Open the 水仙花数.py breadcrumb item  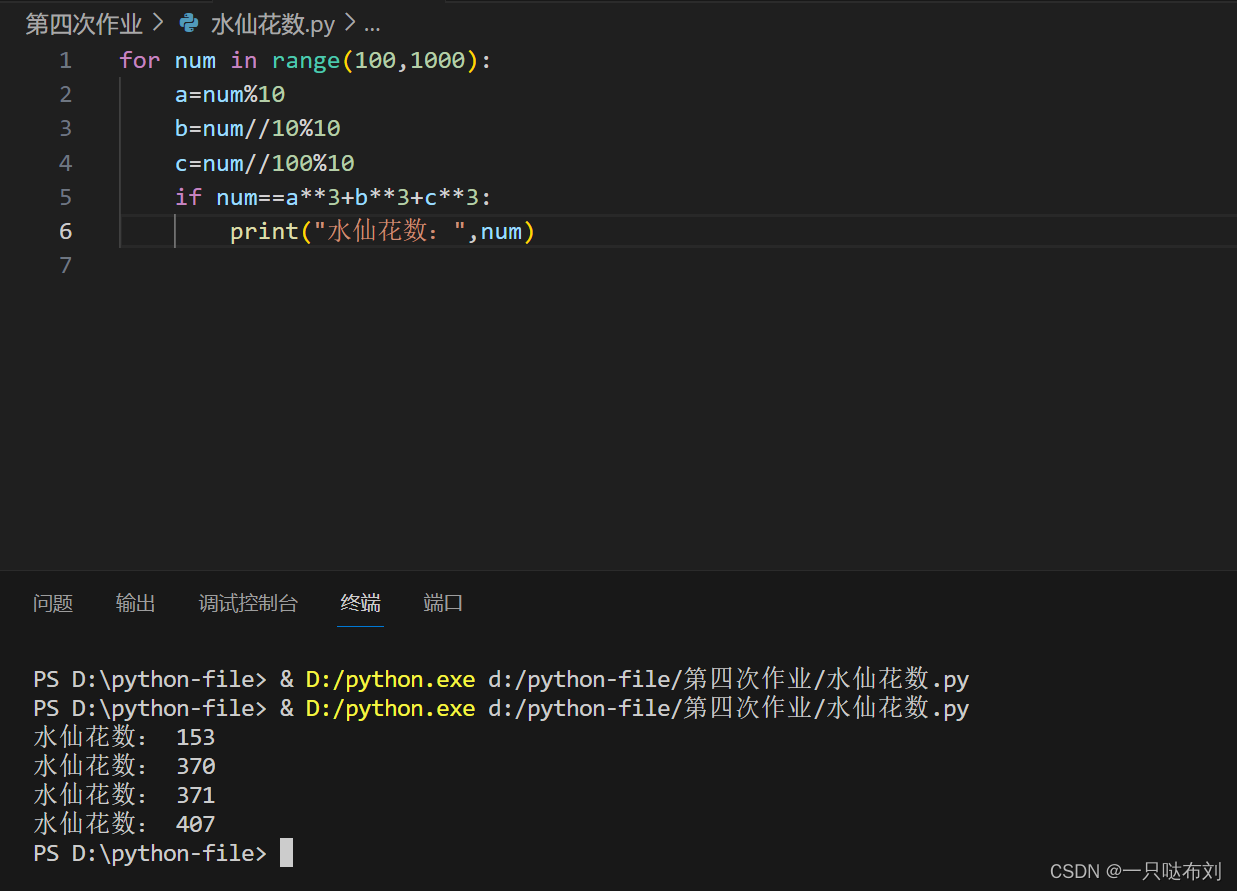(x=272, y=24)
